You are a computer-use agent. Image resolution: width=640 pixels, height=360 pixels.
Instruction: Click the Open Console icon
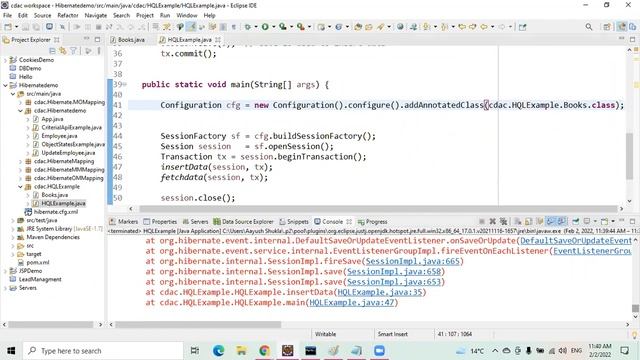click(604, 221)
